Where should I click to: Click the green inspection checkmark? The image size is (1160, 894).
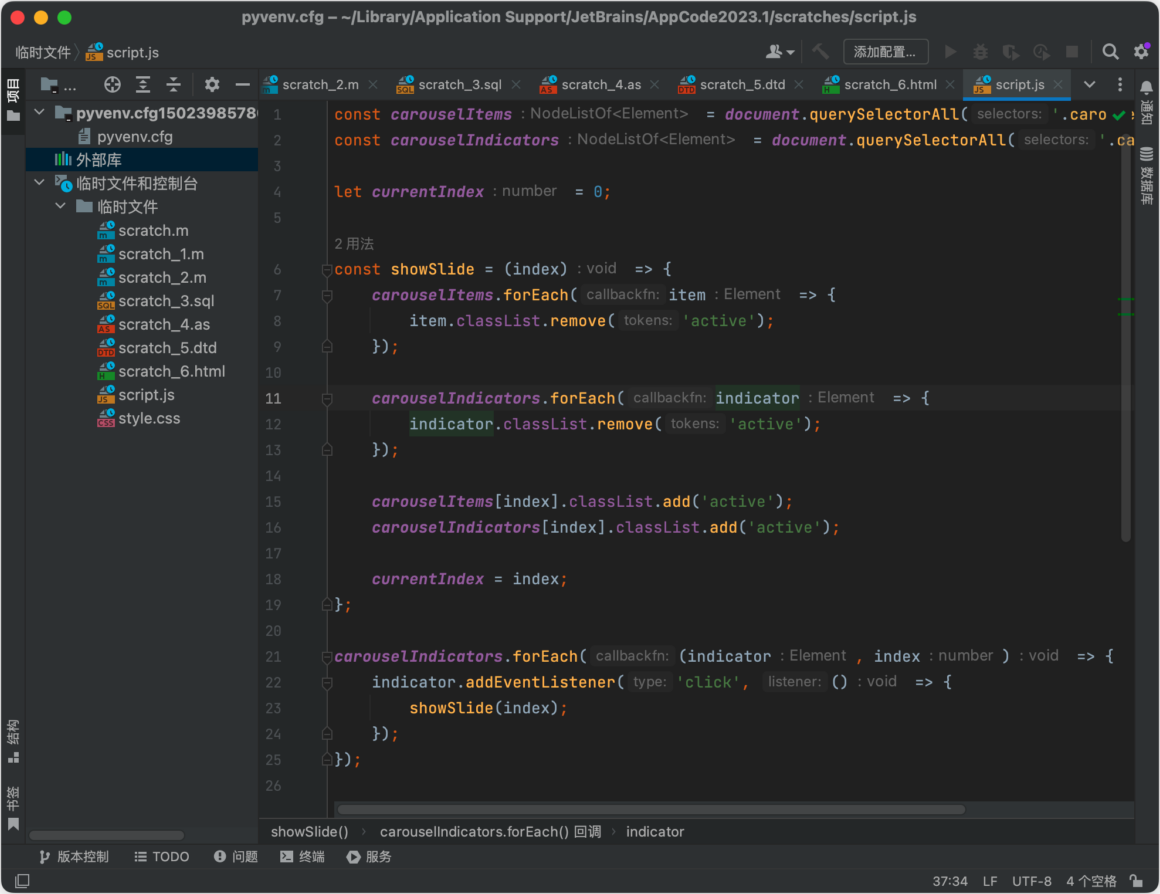(x=1119, y=115)
